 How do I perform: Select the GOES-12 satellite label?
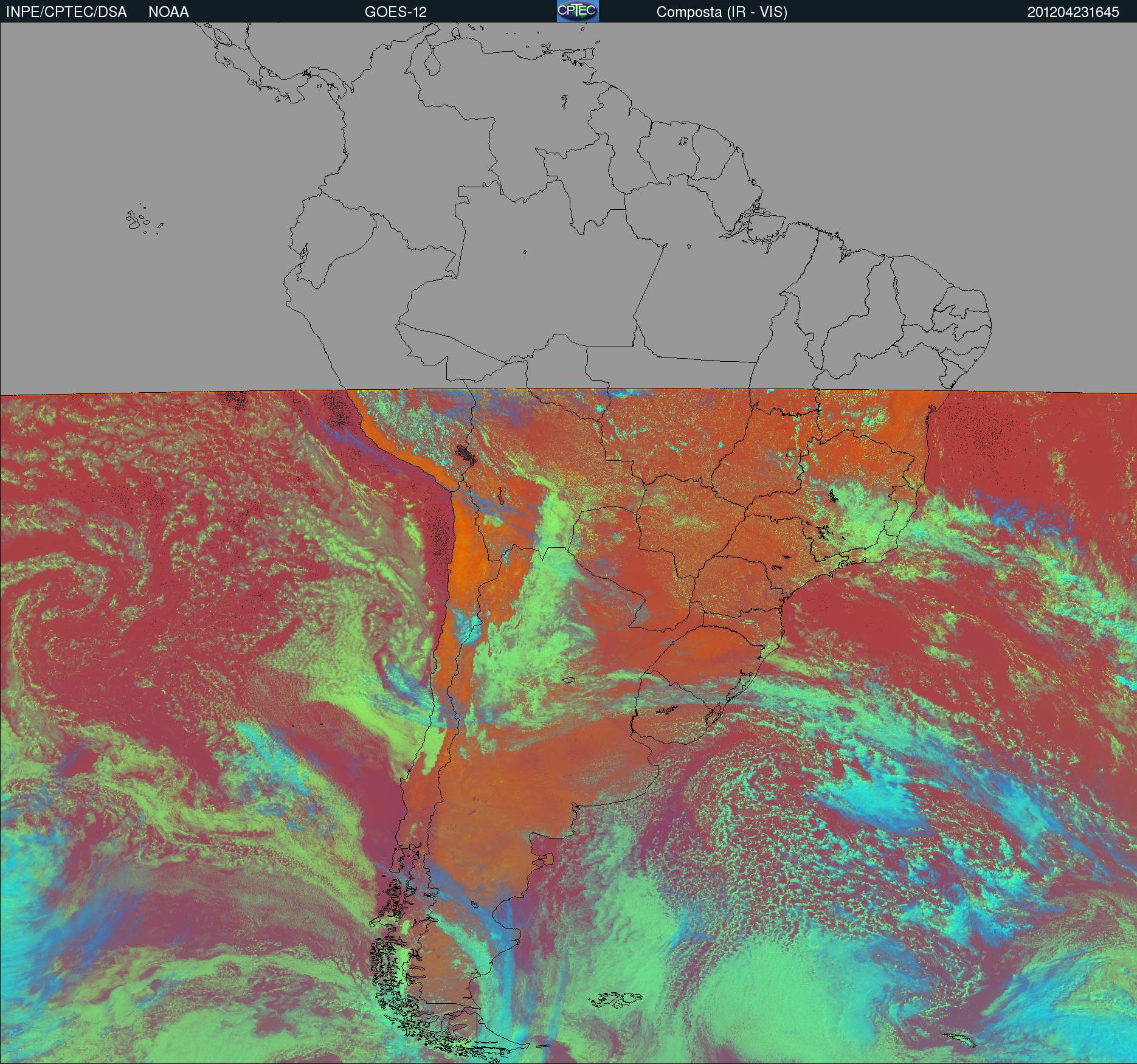395,12
